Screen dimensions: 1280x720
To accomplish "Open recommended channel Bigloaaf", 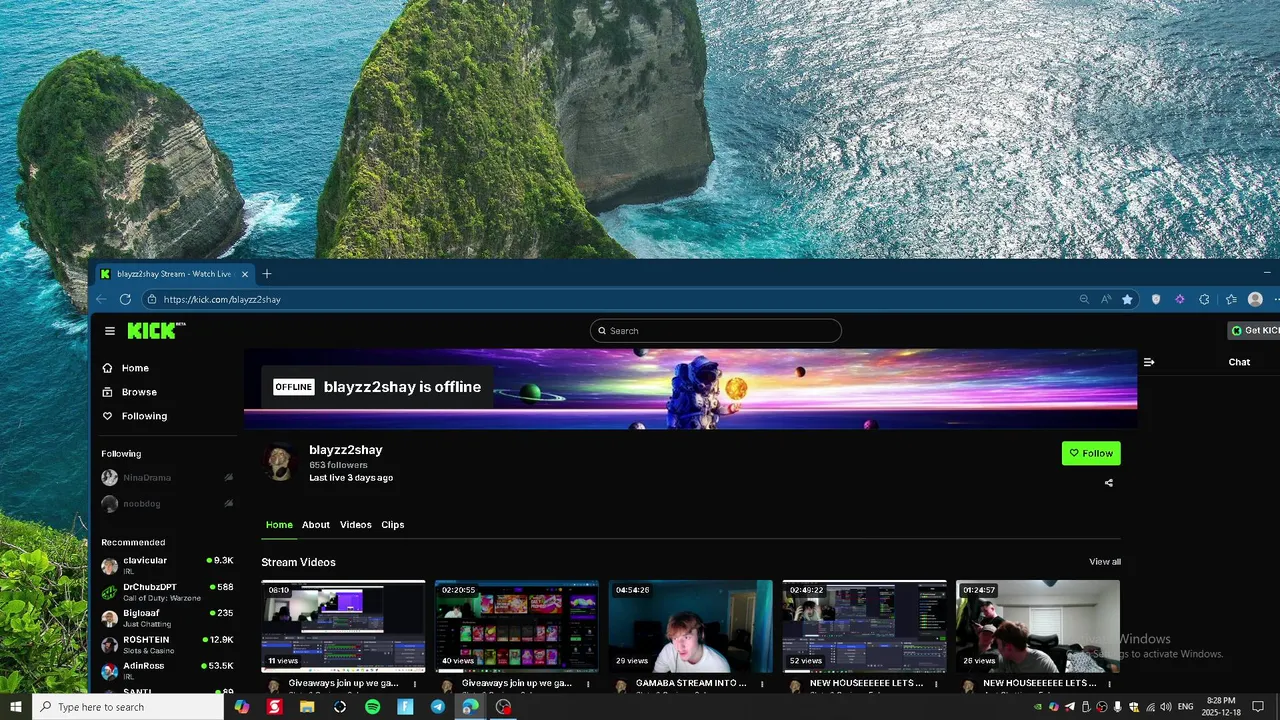I will click(167, 618).
